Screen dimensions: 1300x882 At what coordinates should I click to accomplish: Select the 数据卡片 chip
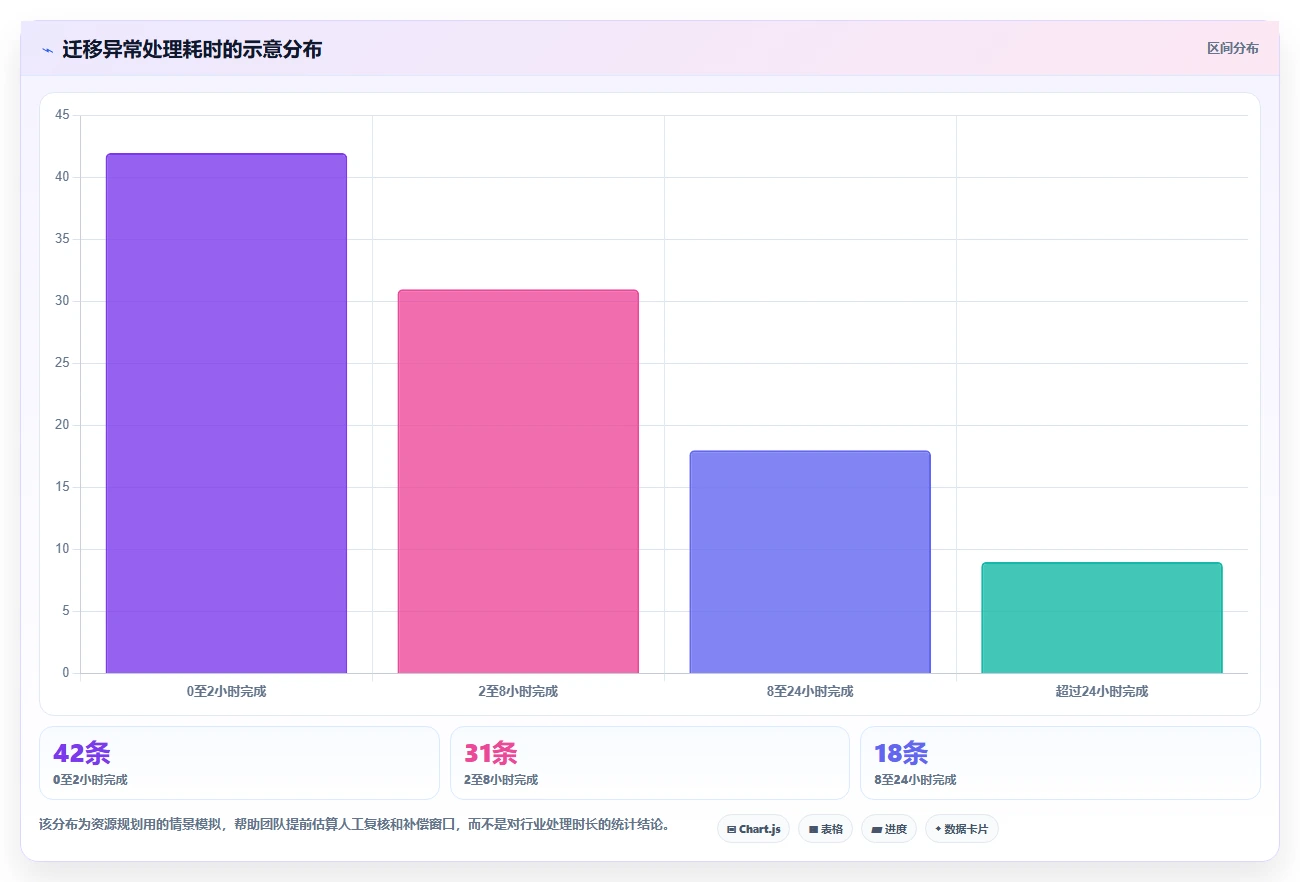point(961,829)
